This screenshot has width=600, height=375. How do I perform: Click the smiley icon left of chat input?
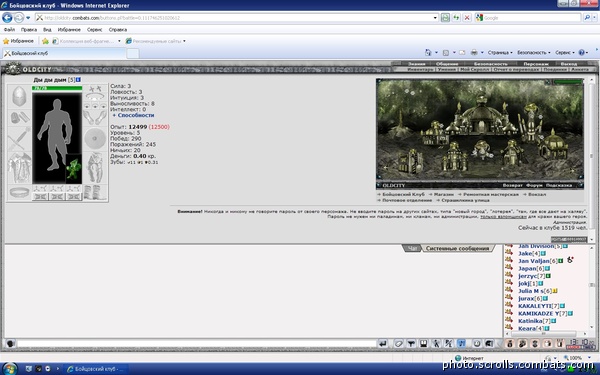click(10, 344)
